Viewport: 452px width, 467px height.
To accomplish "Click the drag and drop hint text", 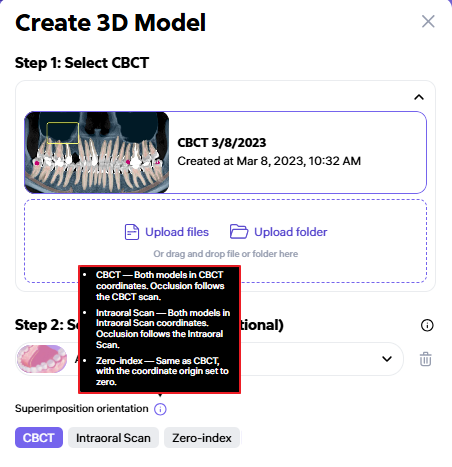I will (226, 254).
